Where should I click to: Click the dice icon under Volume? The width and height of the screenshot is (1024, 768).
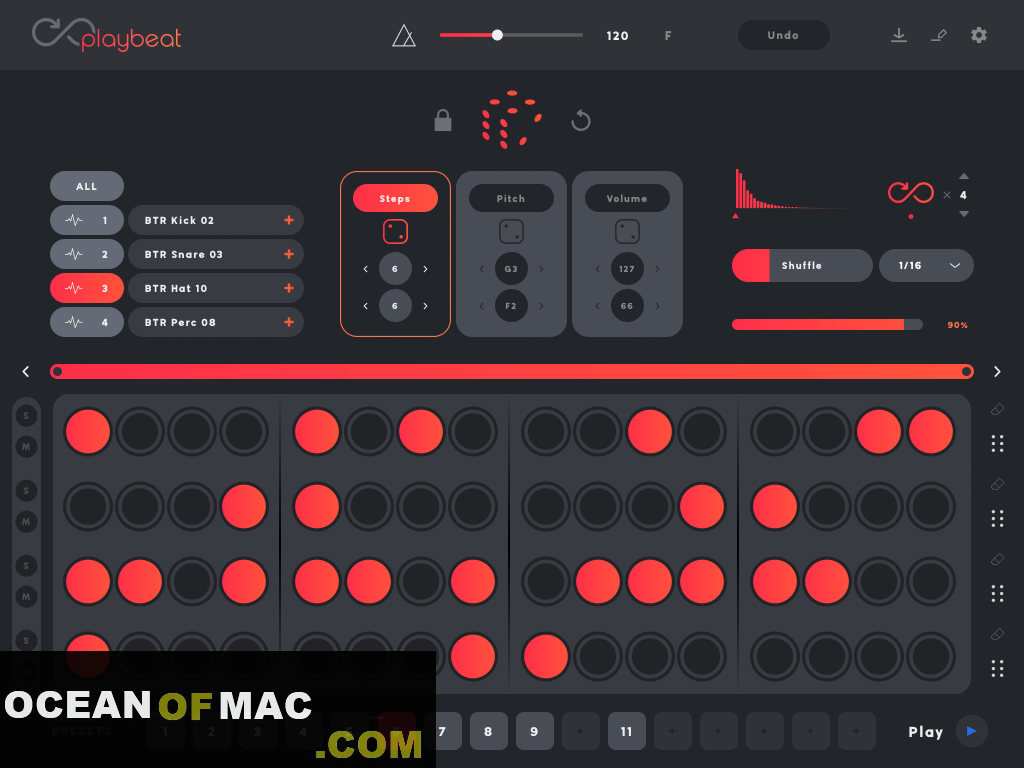coord(627,232)
